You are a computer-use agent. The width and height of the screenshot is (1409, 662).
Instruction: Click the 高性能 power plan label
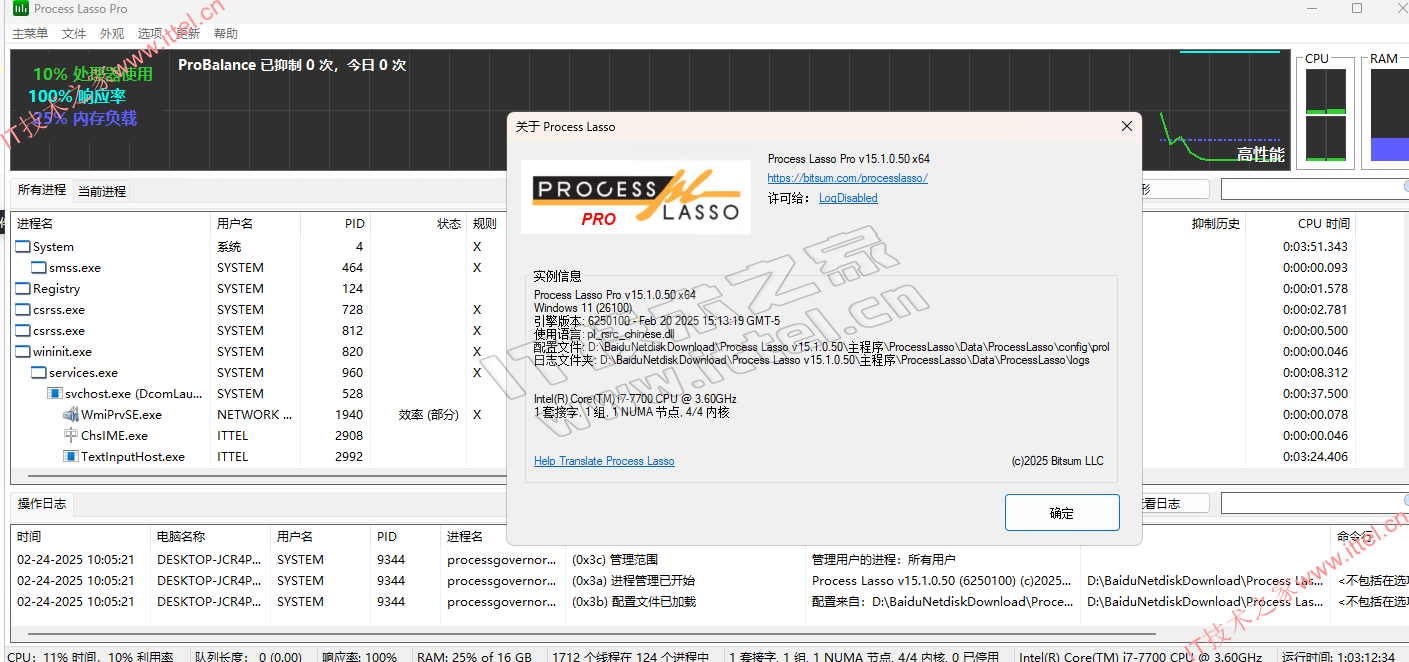coord(1260,155)
